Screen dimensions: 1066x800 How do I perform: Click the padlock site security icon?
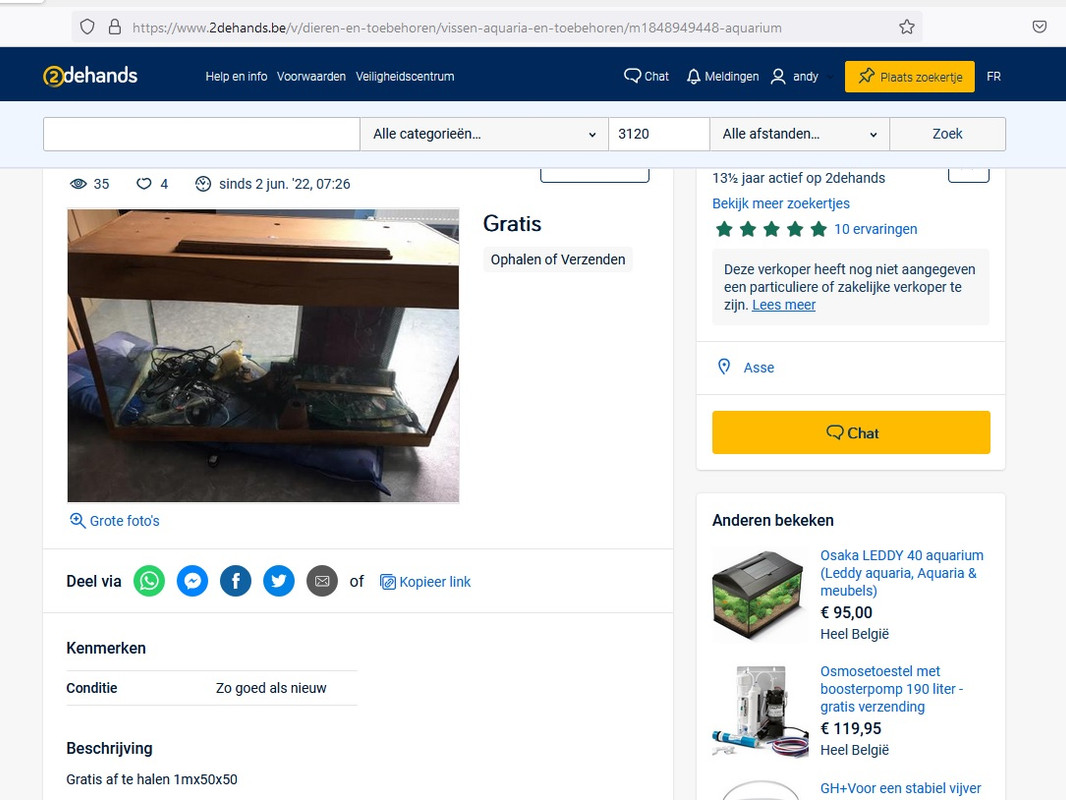[x=115, y=27]
